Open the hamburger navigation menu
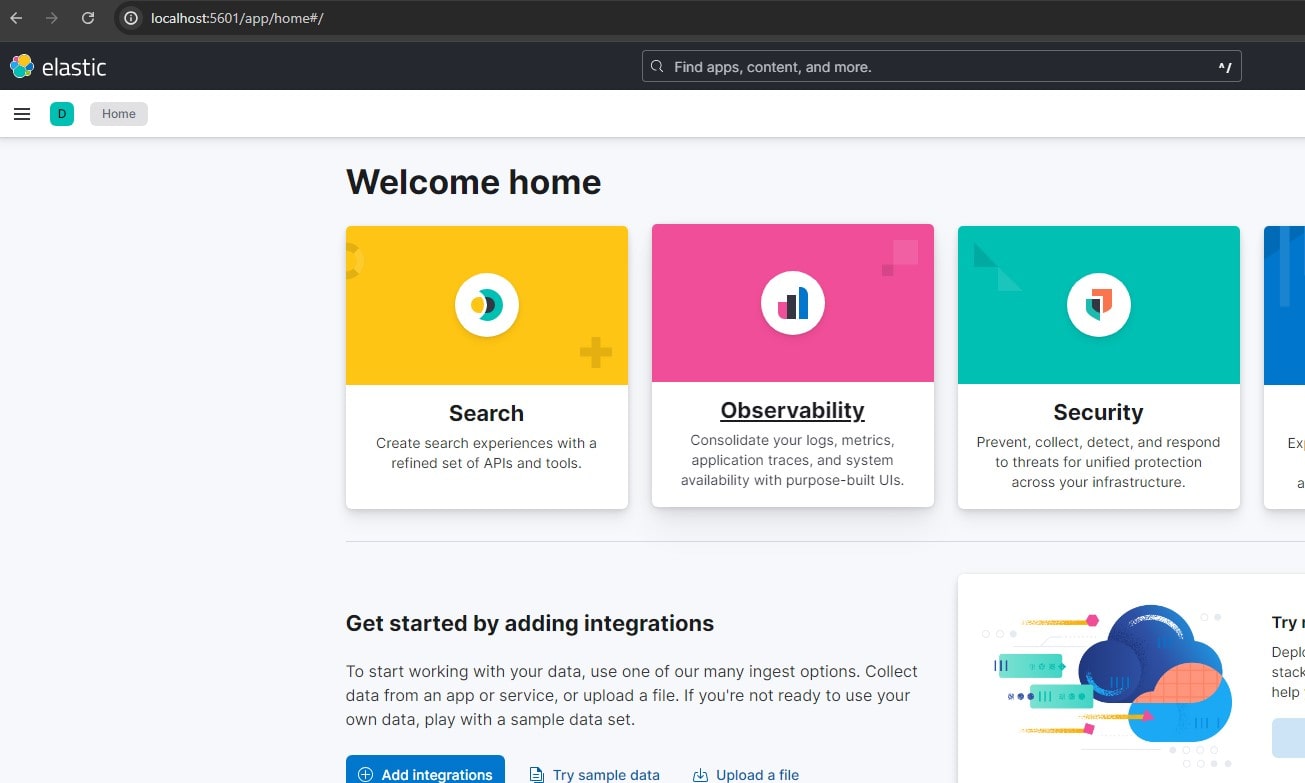This screenshot has width=1305, height=783. tap(22, 114)
